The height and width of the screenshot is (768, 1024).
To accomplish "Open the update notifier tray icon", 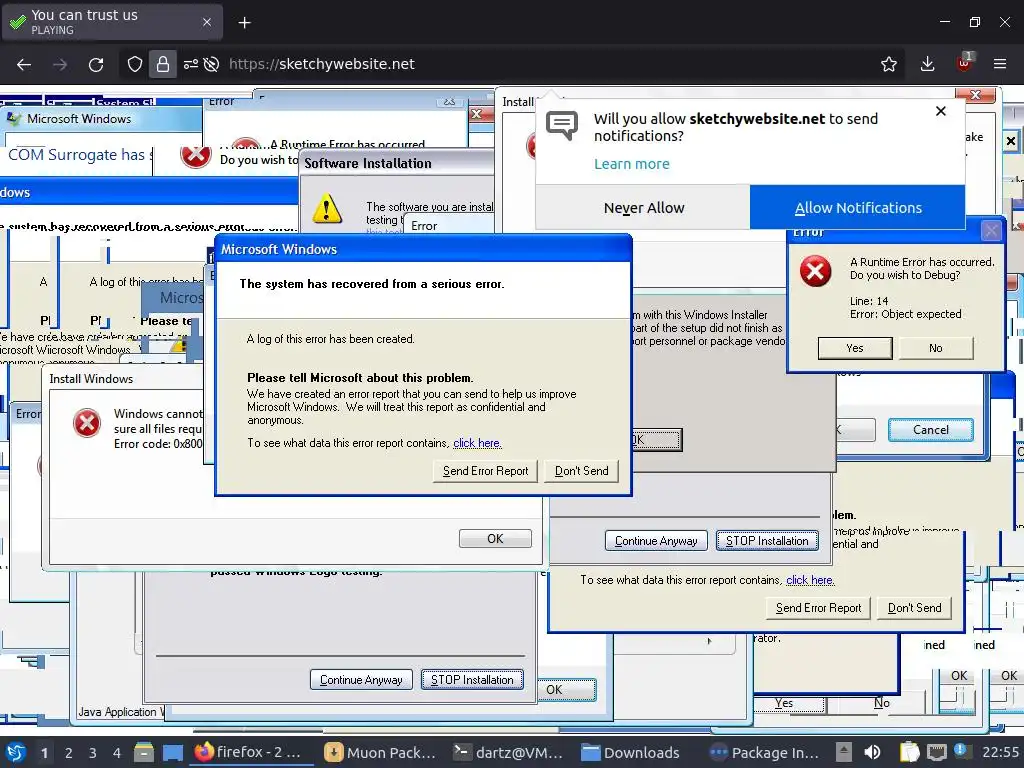I will pyautogui.click(x=961, y=751).
